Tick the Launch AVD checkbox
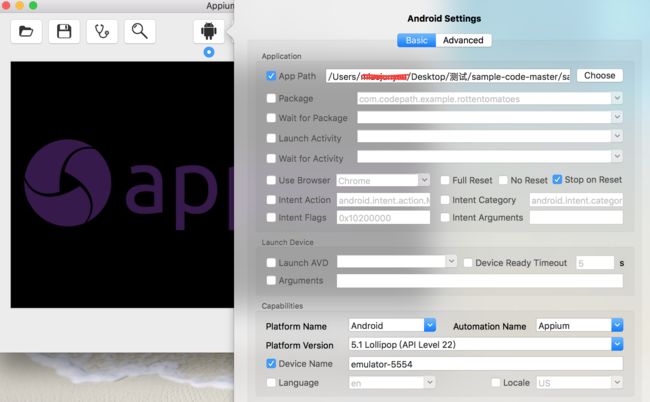 [271, 263]
